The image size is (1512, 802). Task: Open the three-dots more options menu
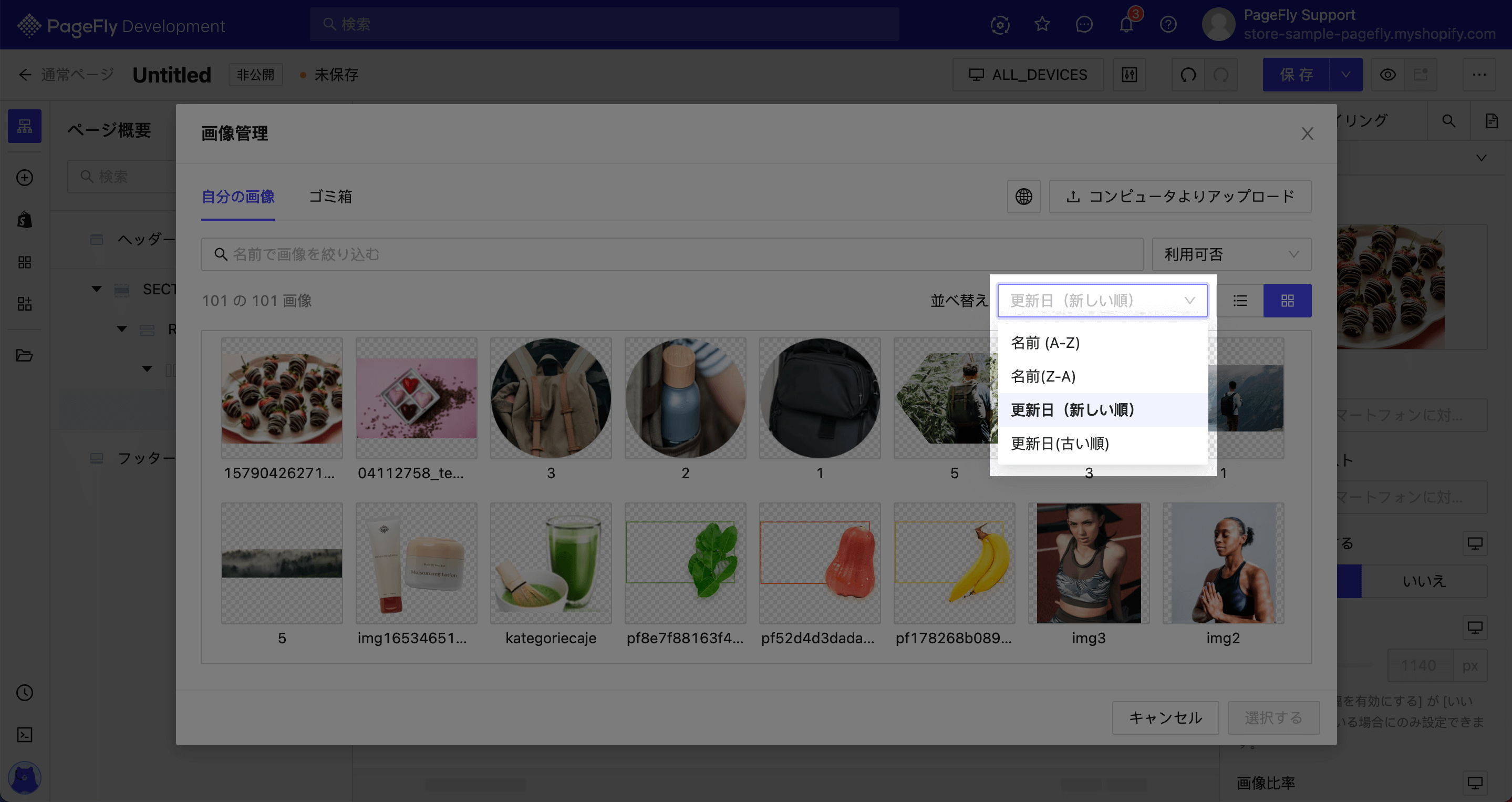(x=1479, y=75)
